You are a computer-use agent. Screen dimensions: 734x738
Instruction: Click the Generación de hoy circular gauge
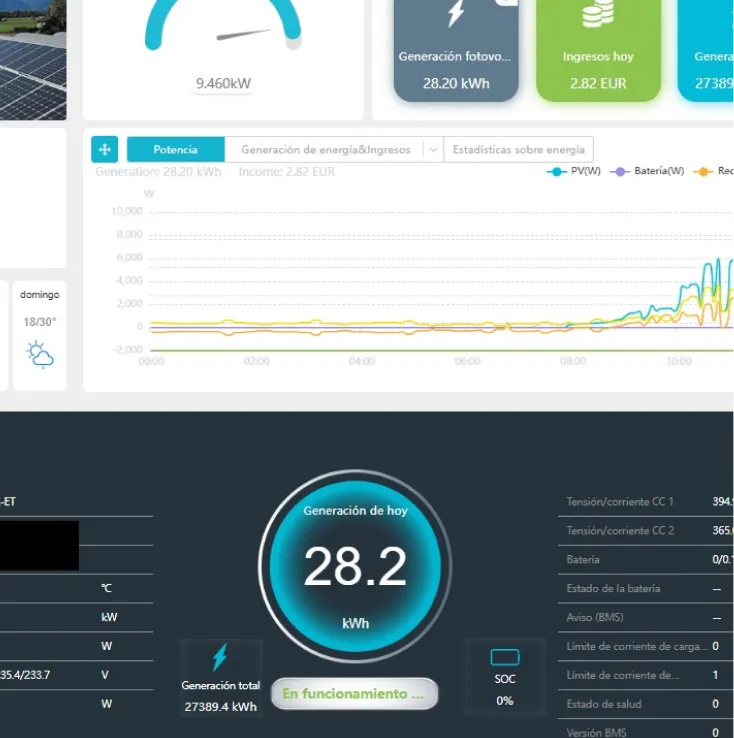[x=355, y=566]
